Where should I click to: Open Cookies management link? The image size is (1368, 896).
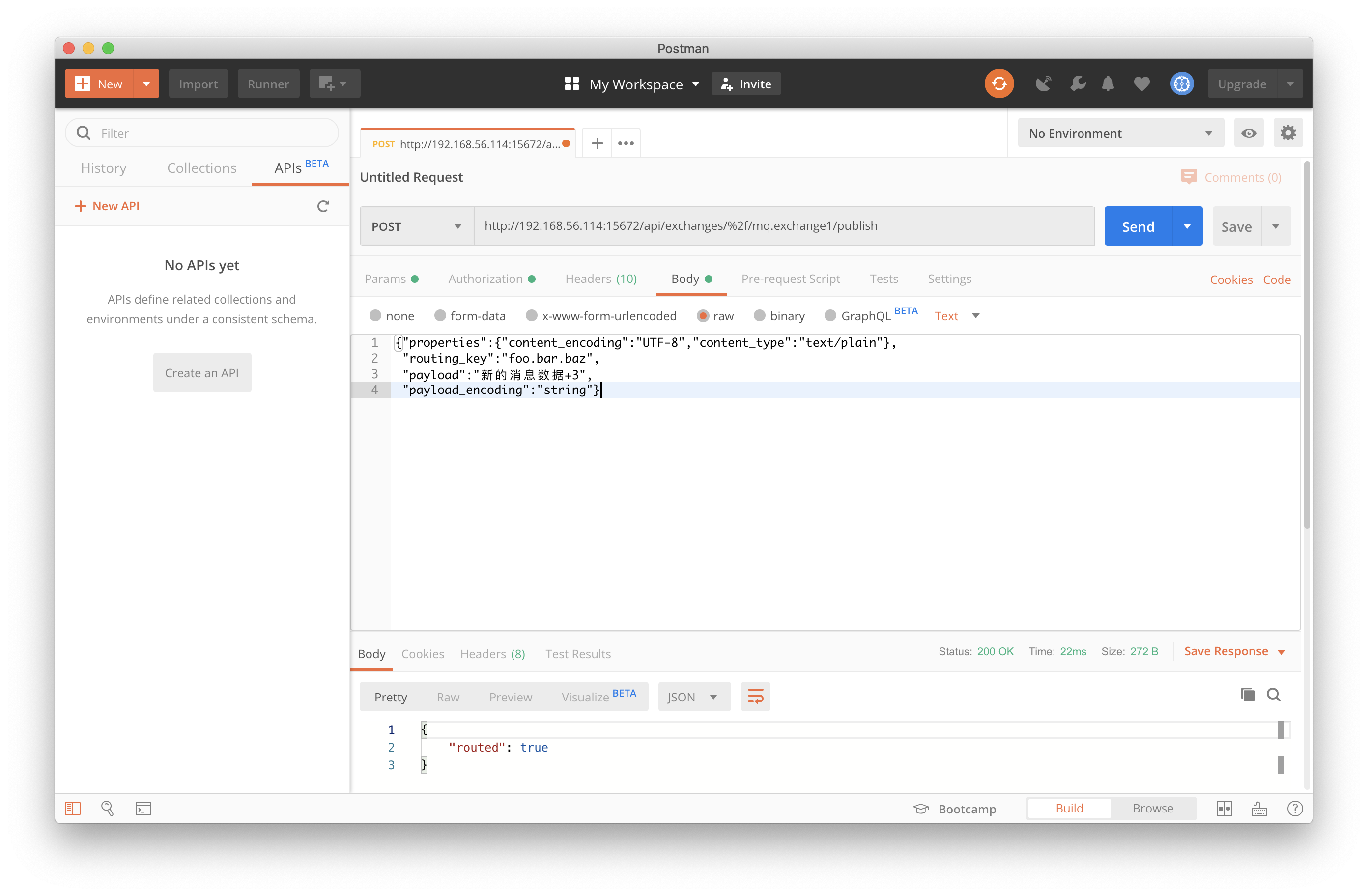tap(1230, 280)
